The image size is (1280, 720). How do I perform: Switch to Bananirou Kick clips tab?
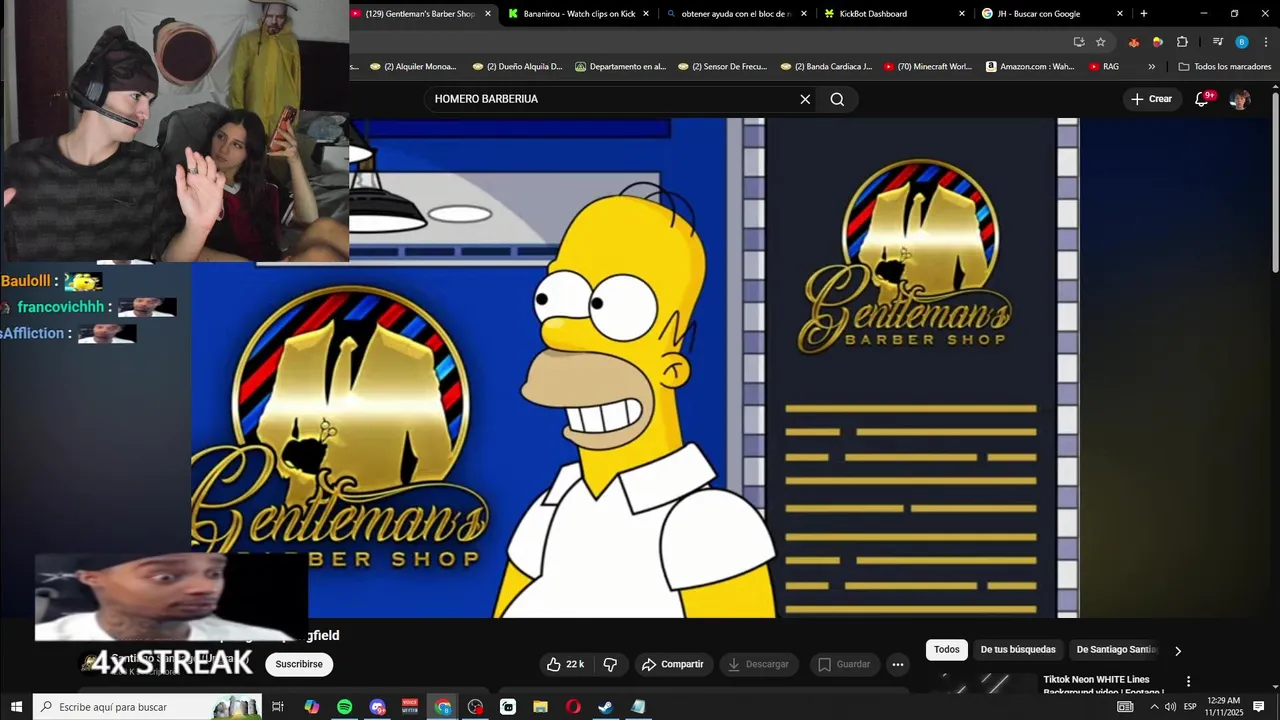(578, 14)
